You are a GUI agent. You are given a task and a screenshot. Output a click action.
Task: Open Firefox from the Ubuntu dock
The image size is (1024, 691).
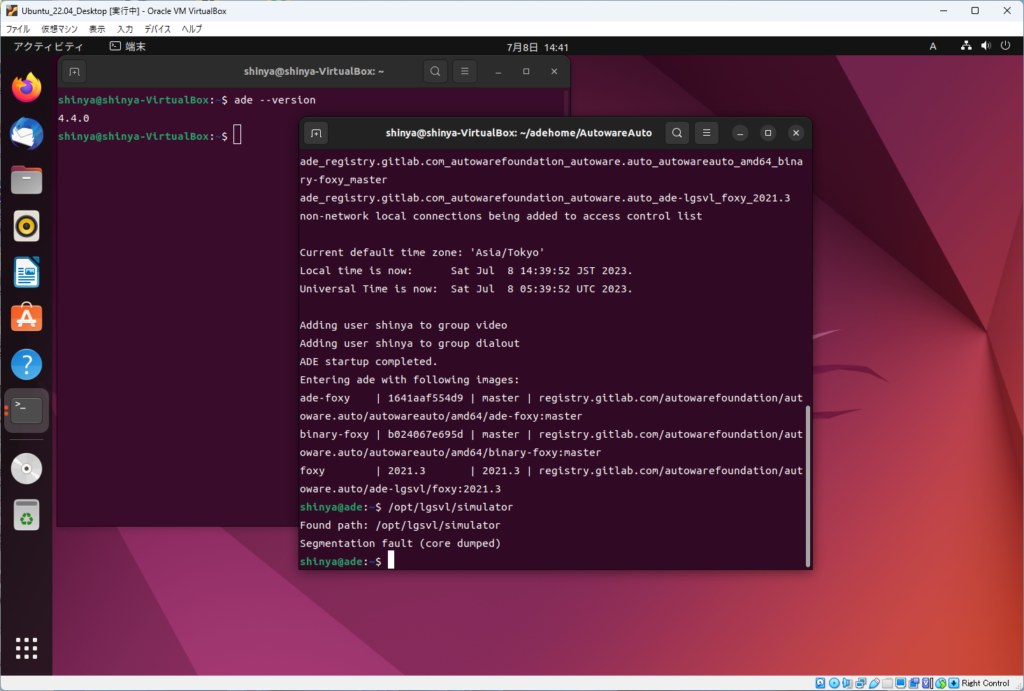point(26,88)
